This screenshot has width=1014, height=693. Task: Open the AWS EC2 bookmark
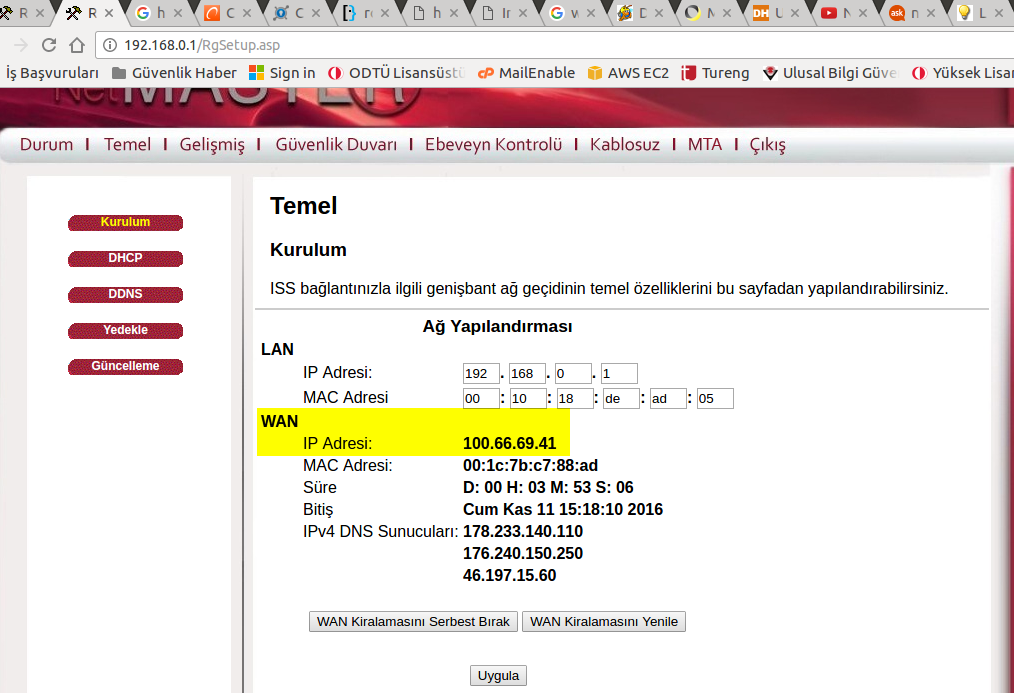[x=628, y=73]
